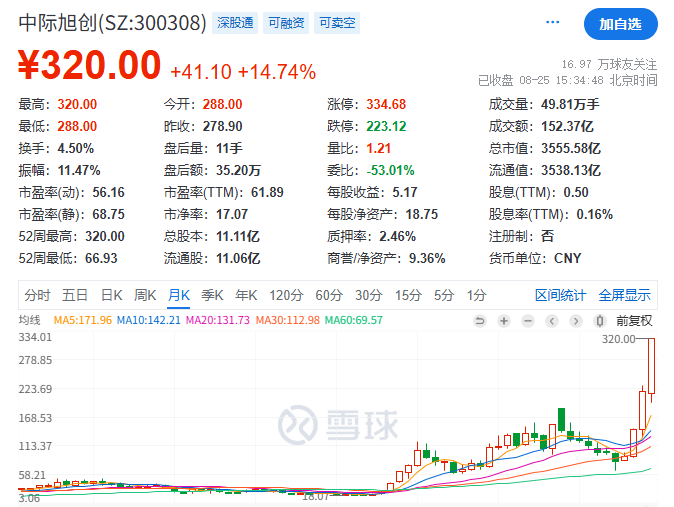674x507 pixels.
Task: Switch to 年K chart tab
Action: (246, 295)
